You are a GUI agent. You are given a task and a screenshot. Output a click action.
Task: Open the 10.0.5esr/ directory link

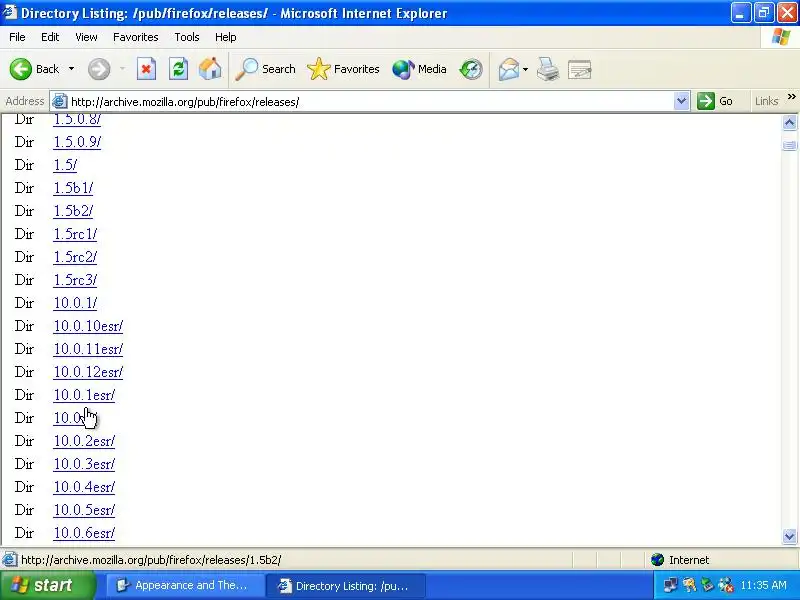84,510
